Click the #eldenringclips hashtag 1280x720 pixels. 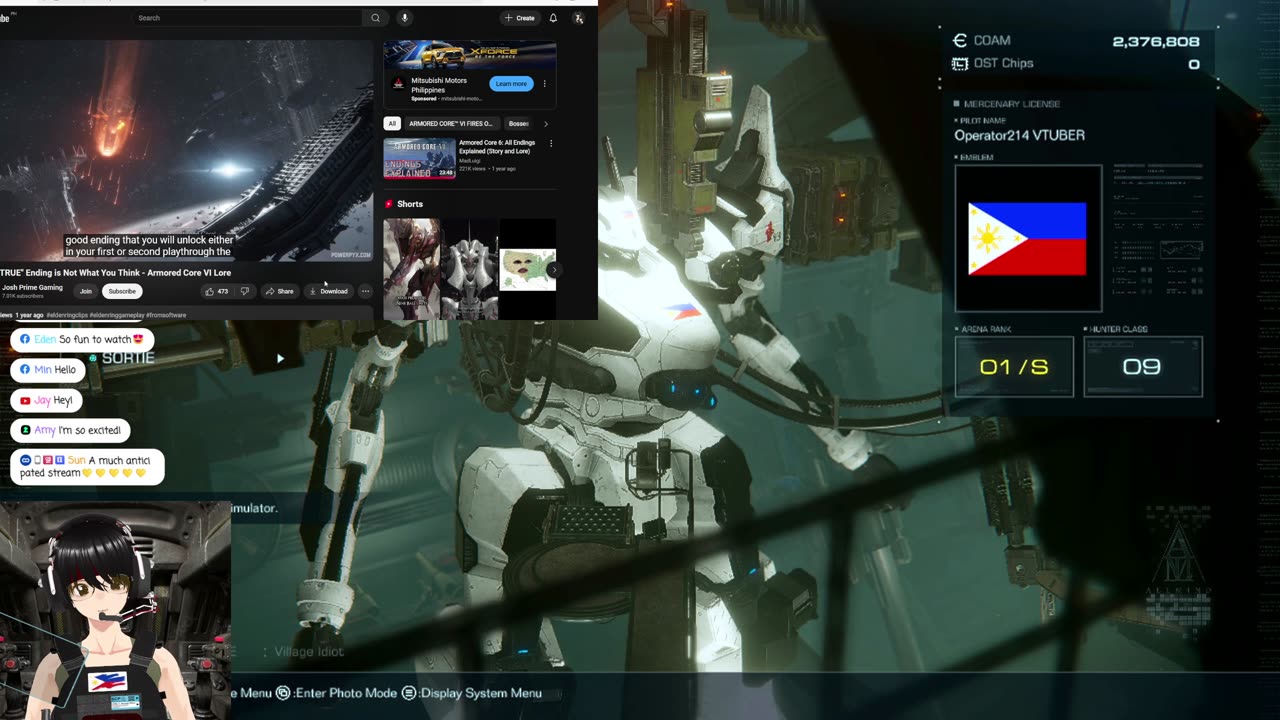[x=68, y=315]
